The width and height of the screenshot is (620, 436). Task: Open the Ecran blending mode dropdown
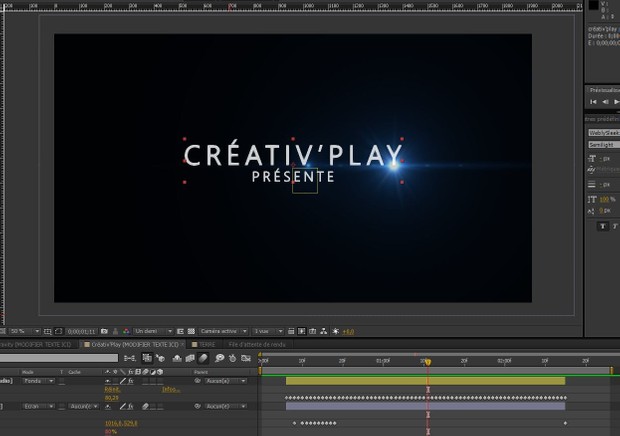[x=38, y=406]
